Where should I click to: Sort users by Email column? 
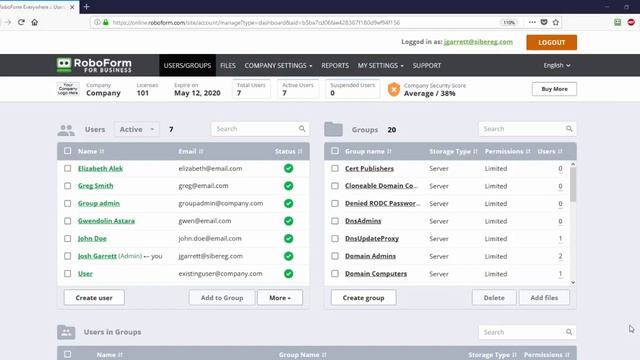(191, 151)
